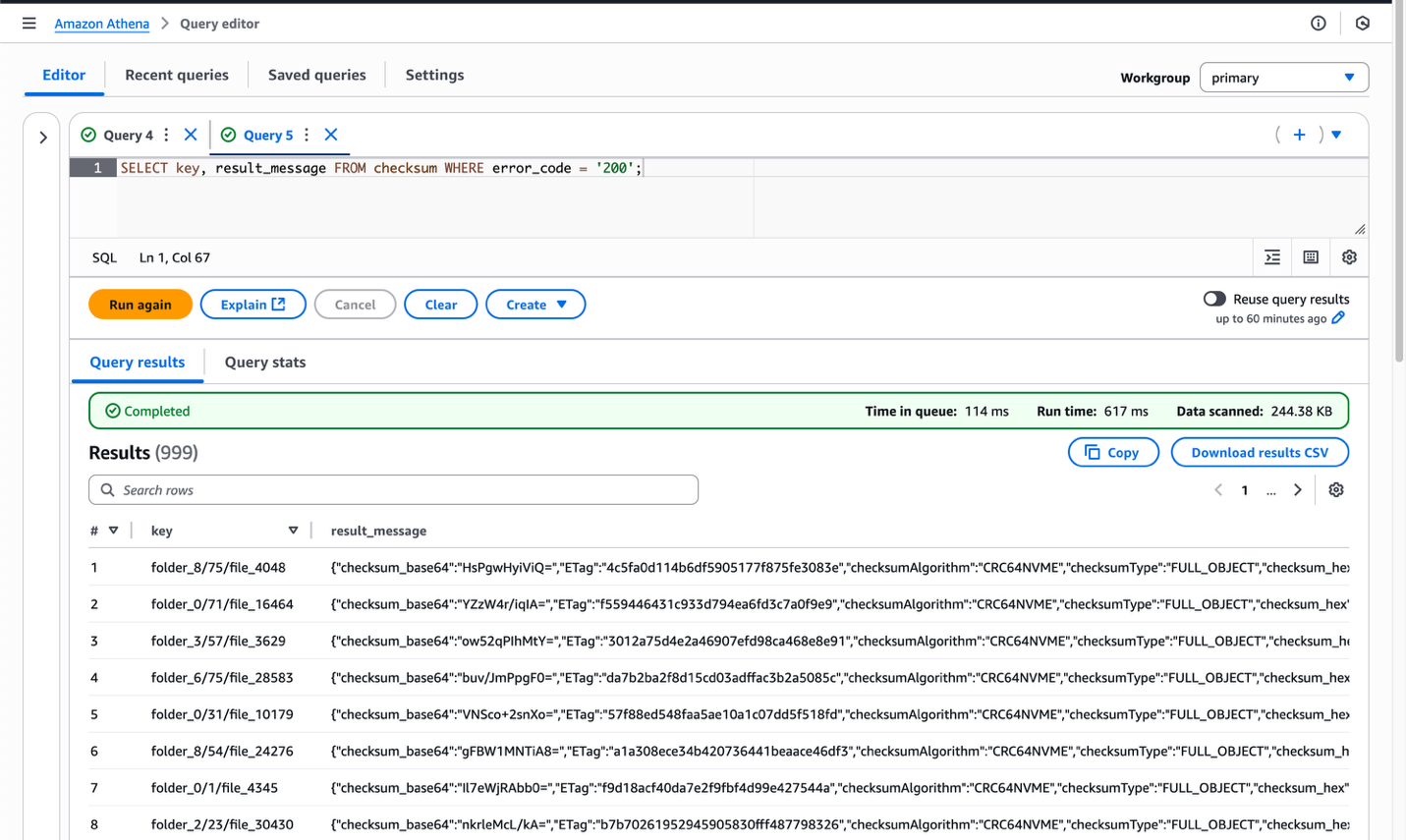Screen dimensions: 1406x840
Task: Enable the Reuse query results toggle
Action: 1214,298
